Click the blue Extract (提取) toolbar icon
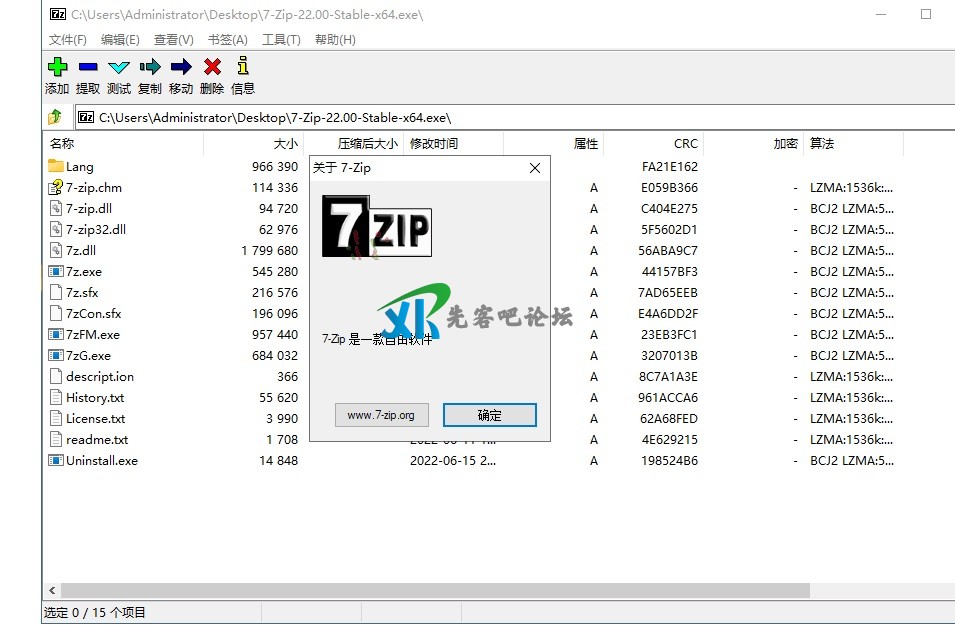Screen dimensions: 955x625 click(88, 67)
